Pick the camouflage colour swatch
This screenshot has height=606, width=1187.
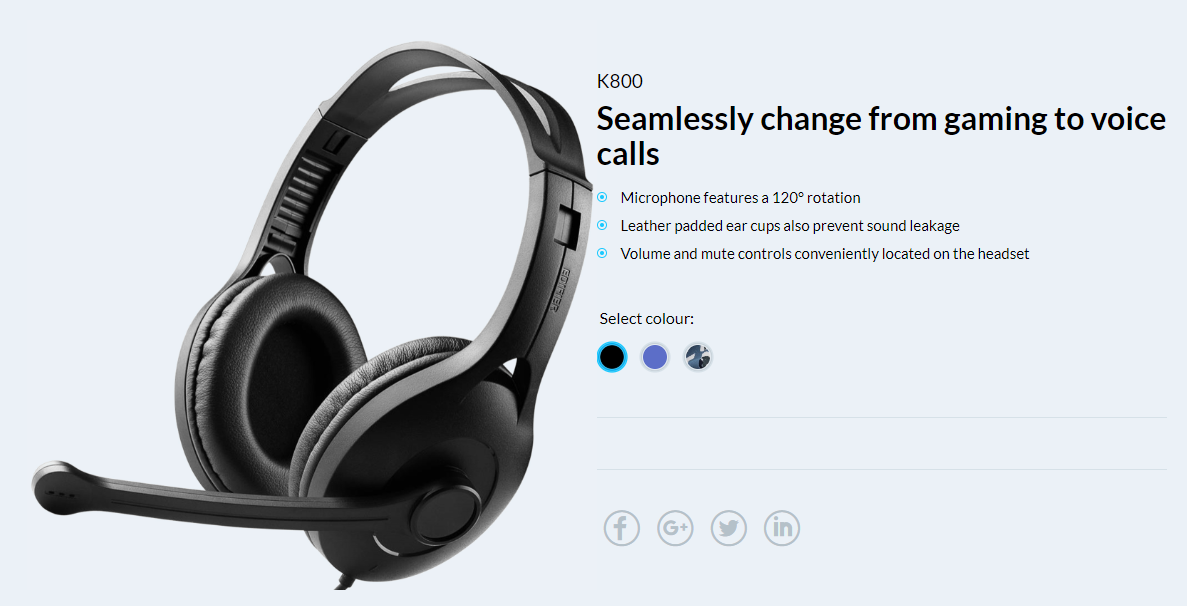[698, 356]
